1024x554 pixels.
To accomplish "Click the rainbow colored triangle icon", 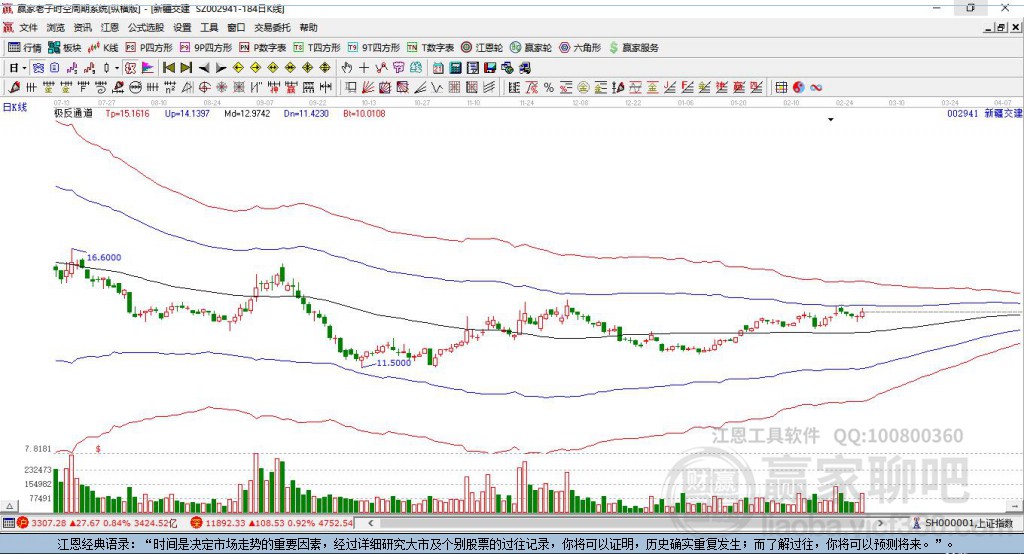I will [148, 68].
